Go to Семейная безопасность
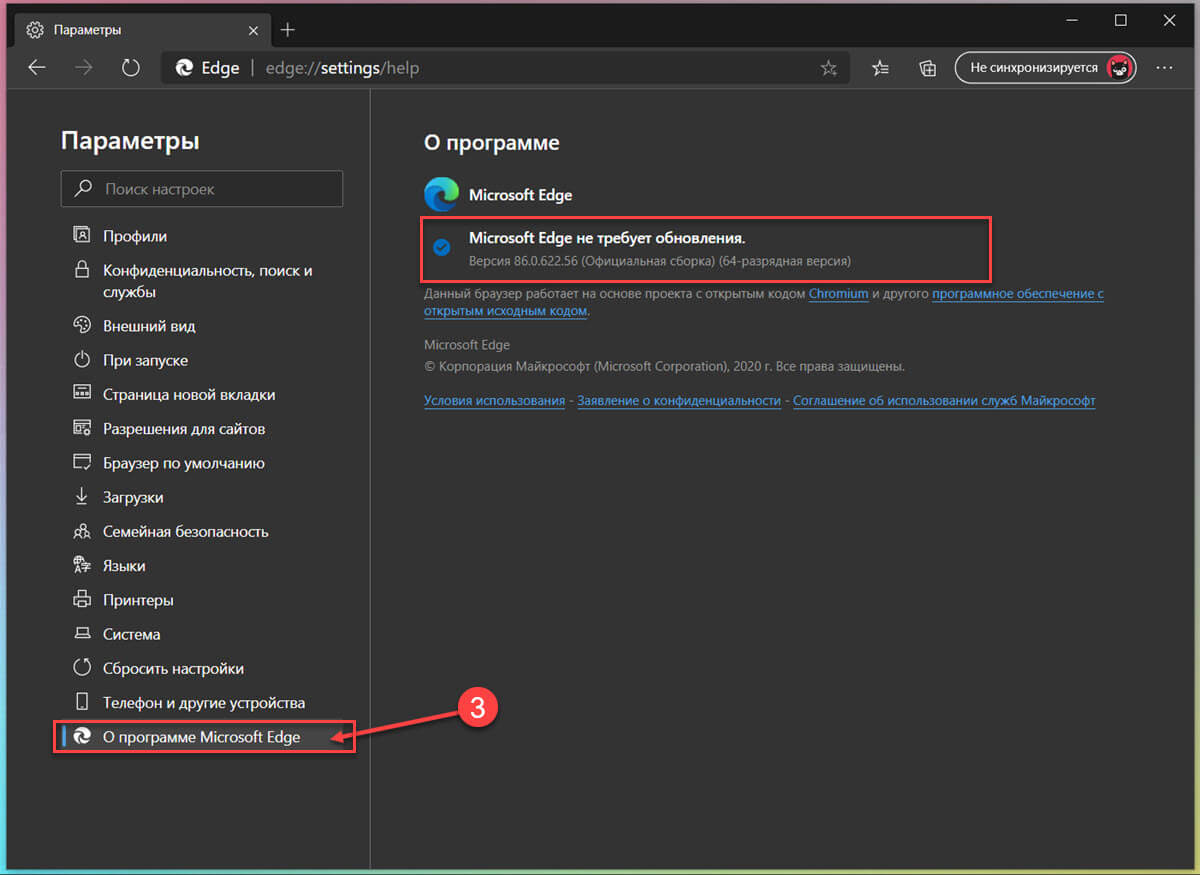The image size is (1200, 875). click(x=186, y=531)
